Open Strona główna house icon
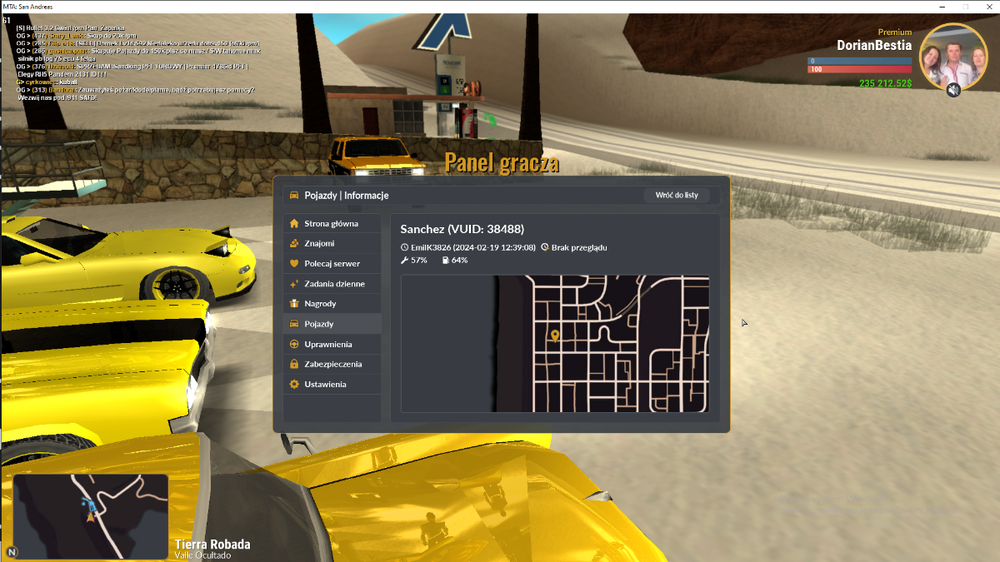Screen dimensions: 1000x562 point(294,223)
